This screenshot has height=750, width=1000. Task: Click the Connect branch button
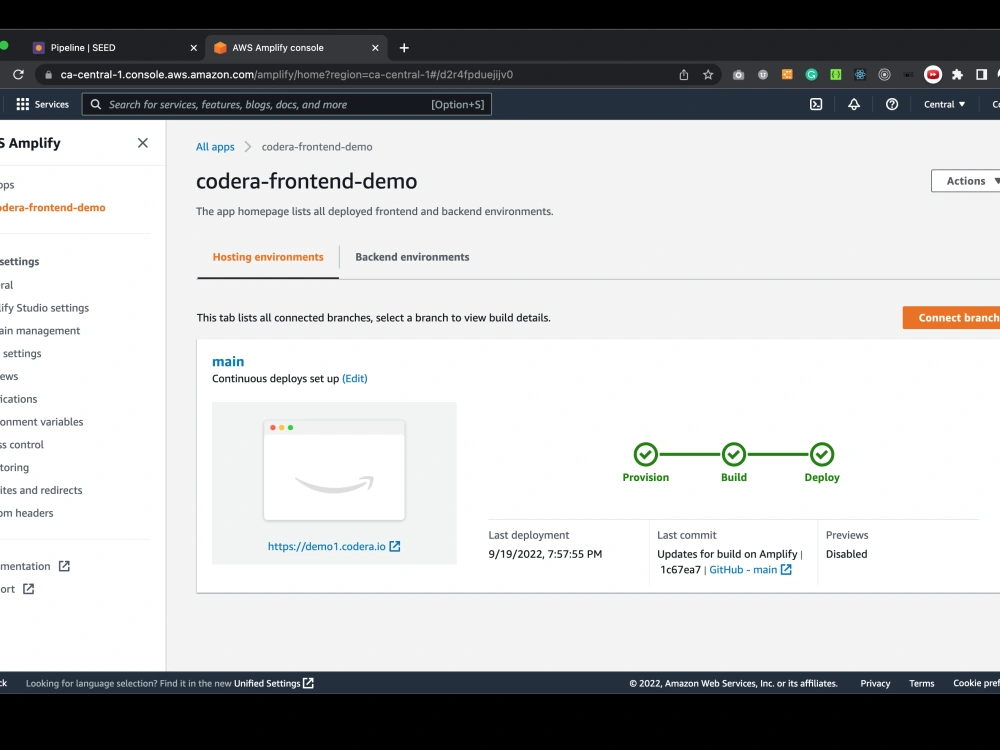[x=952, y=318]
